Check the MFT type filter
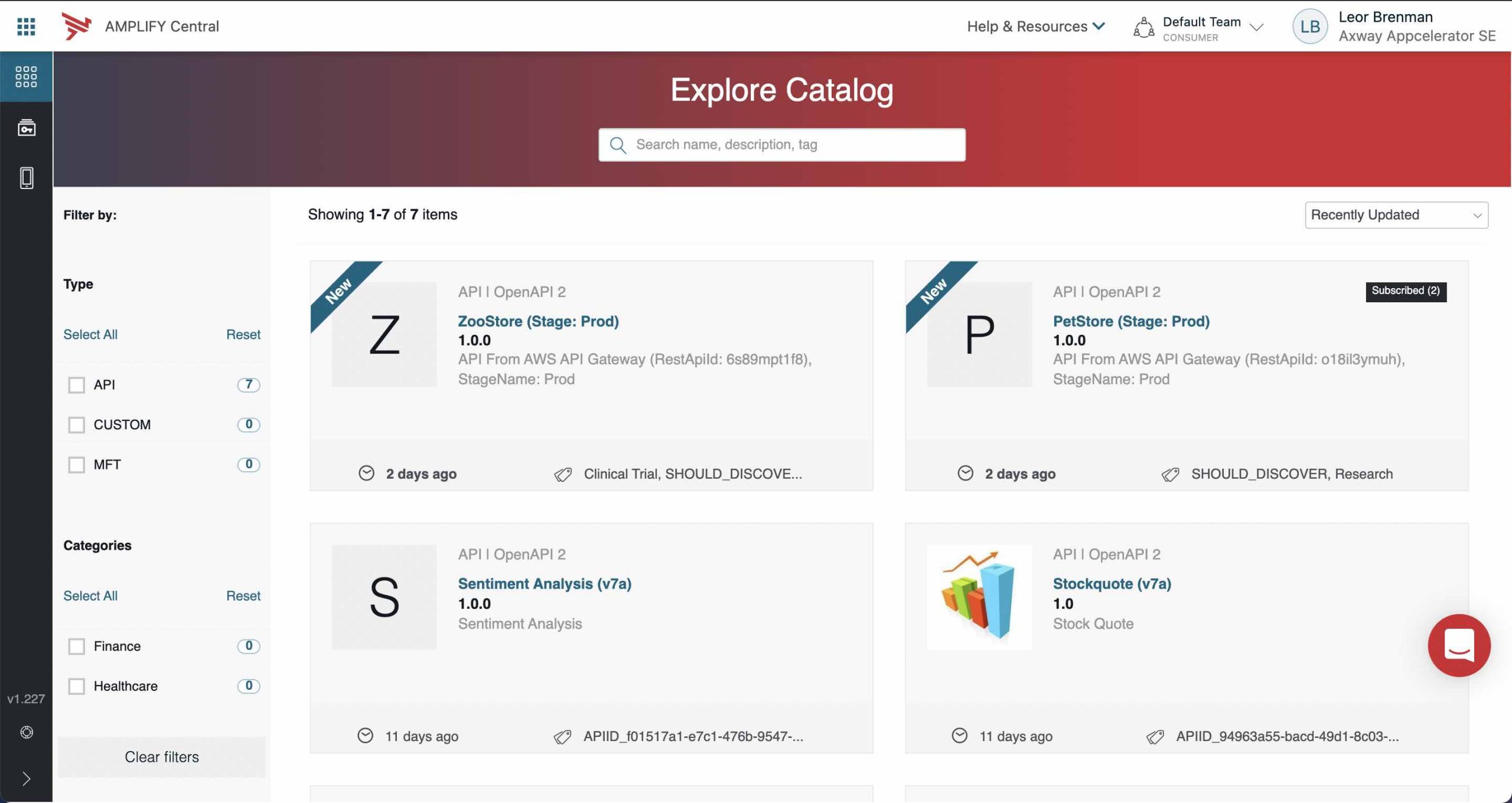This screenshot has width=1512, height=803. point(76,465)
